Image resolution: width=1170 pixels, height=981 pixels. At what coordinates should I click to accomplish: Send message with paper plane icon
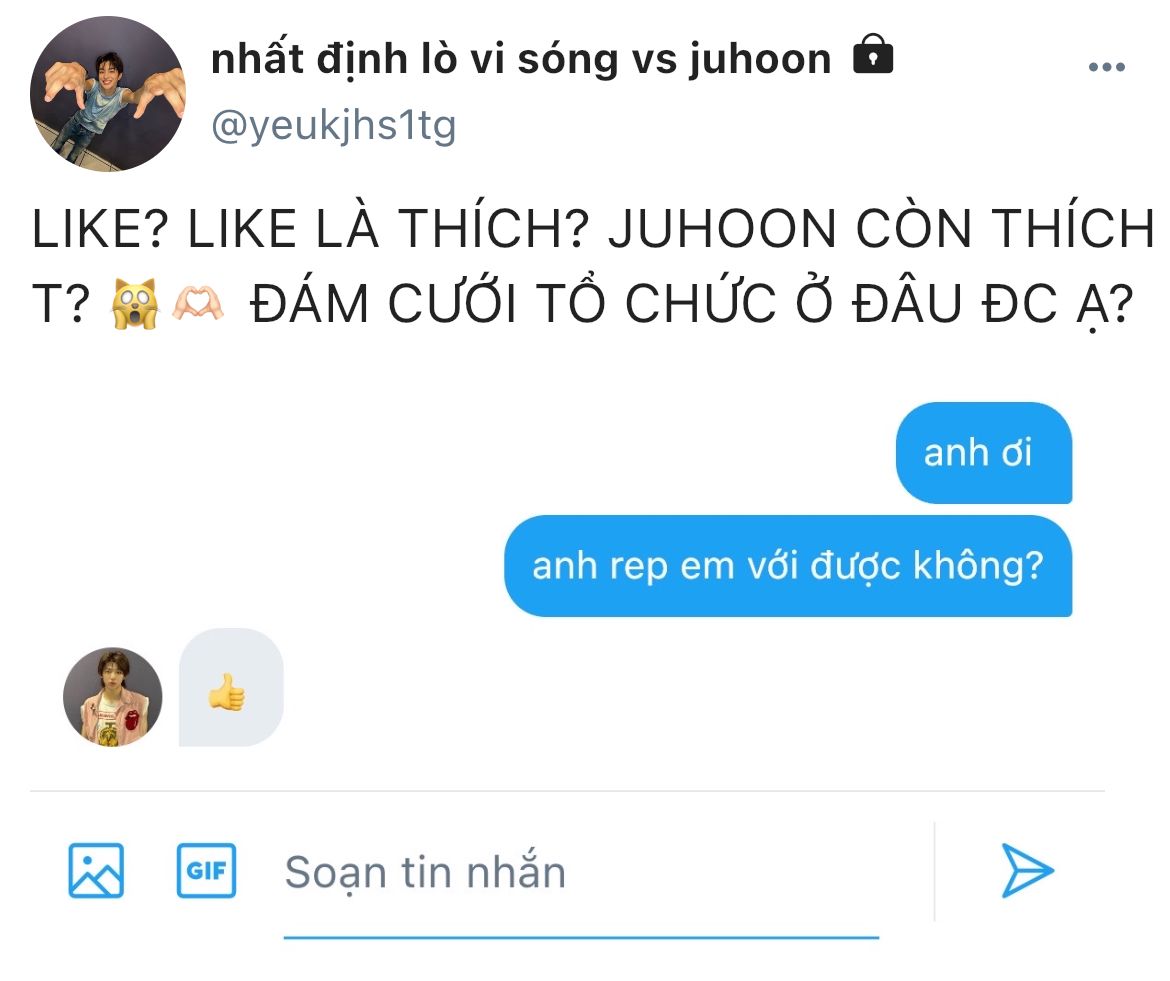point(1027,870)
